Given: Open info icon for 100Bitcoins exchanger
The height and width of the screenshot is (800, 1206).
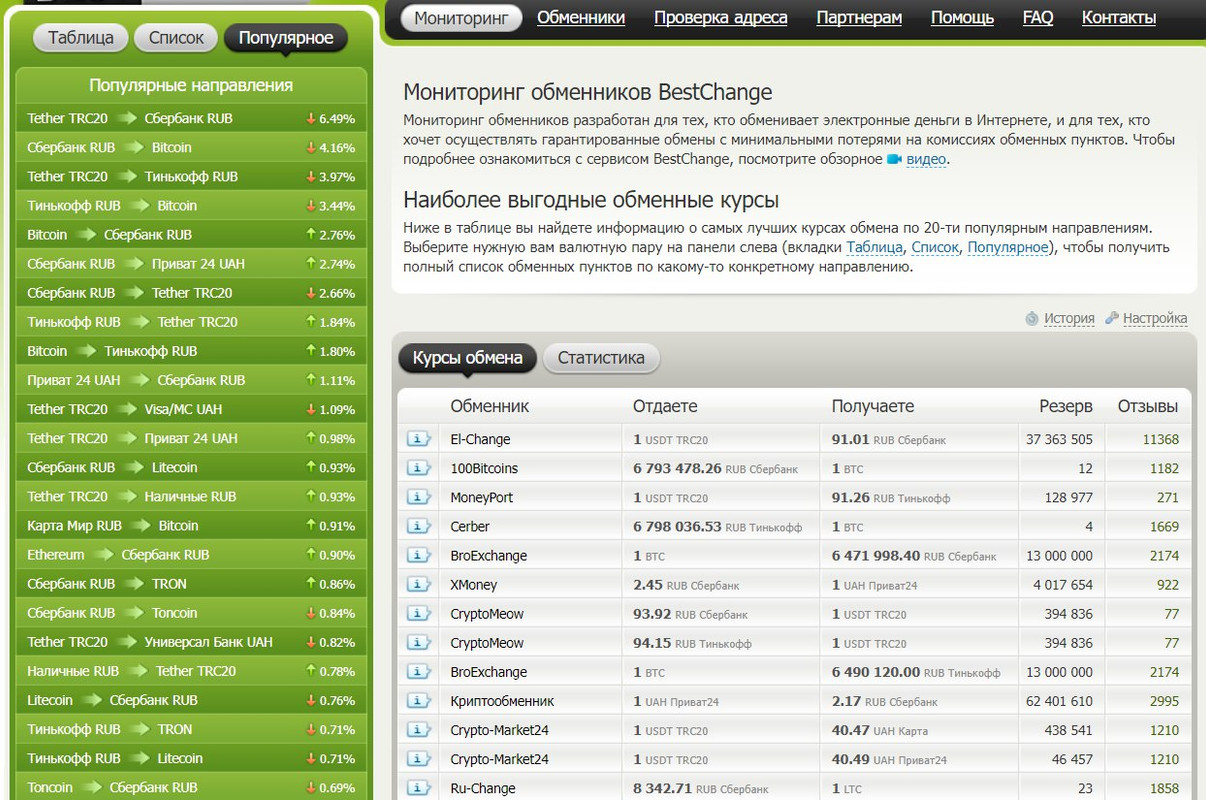Looking at the screenshot, I should coord(418,468).
